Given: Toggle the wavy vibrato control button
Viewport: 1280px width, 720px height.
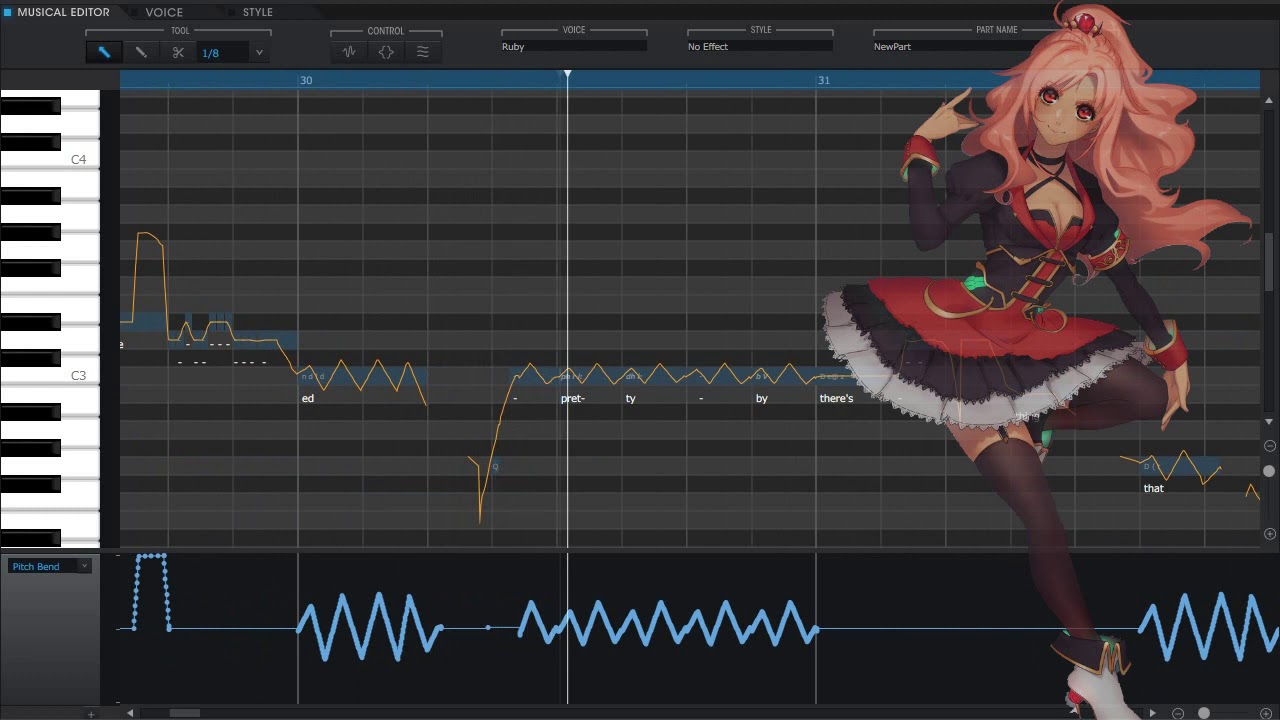Looking at the screenshot, I should click(x=423, y=52).
